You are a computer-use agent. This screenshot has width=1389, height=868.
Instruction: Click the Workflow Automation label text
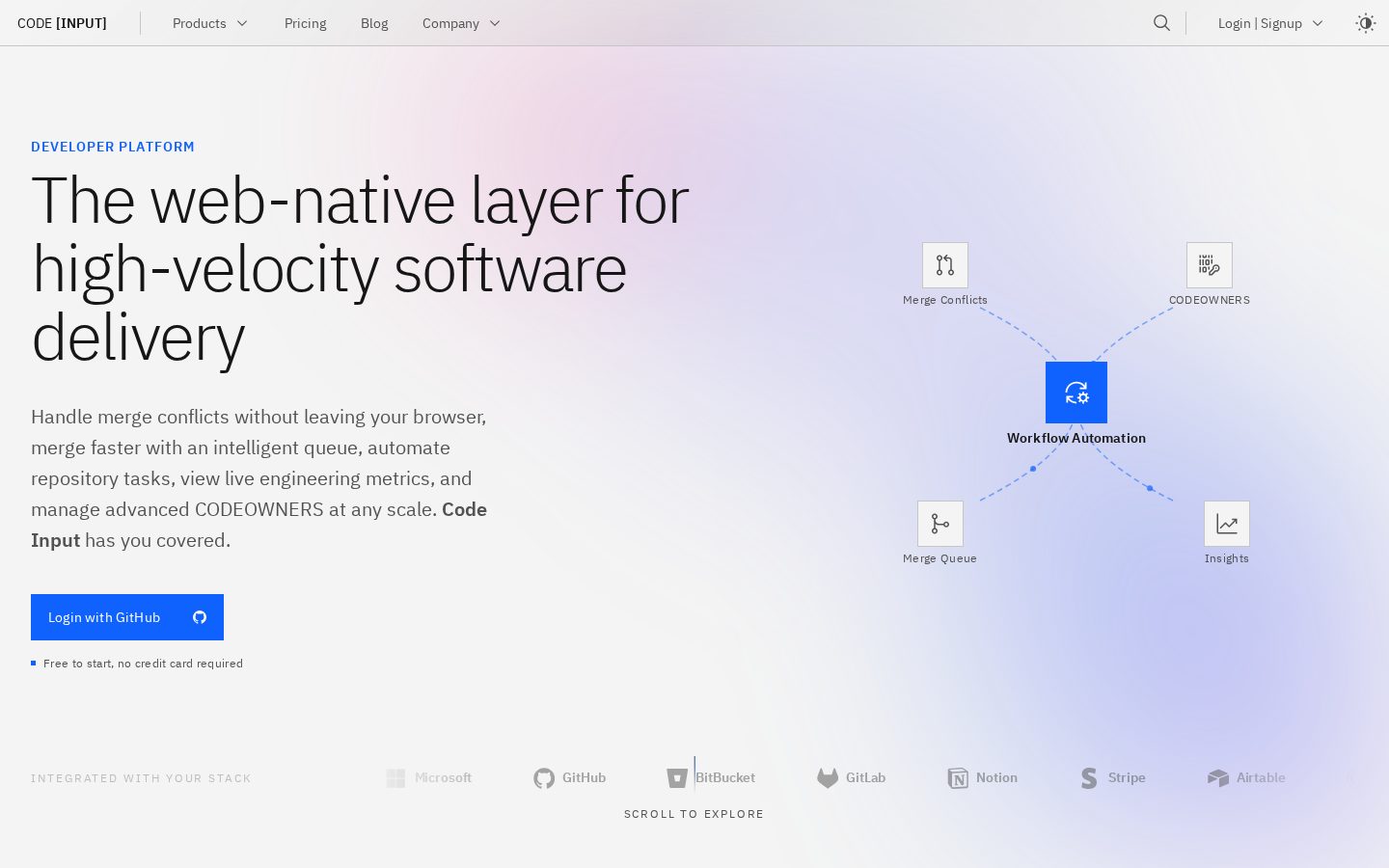(1076, 438)
